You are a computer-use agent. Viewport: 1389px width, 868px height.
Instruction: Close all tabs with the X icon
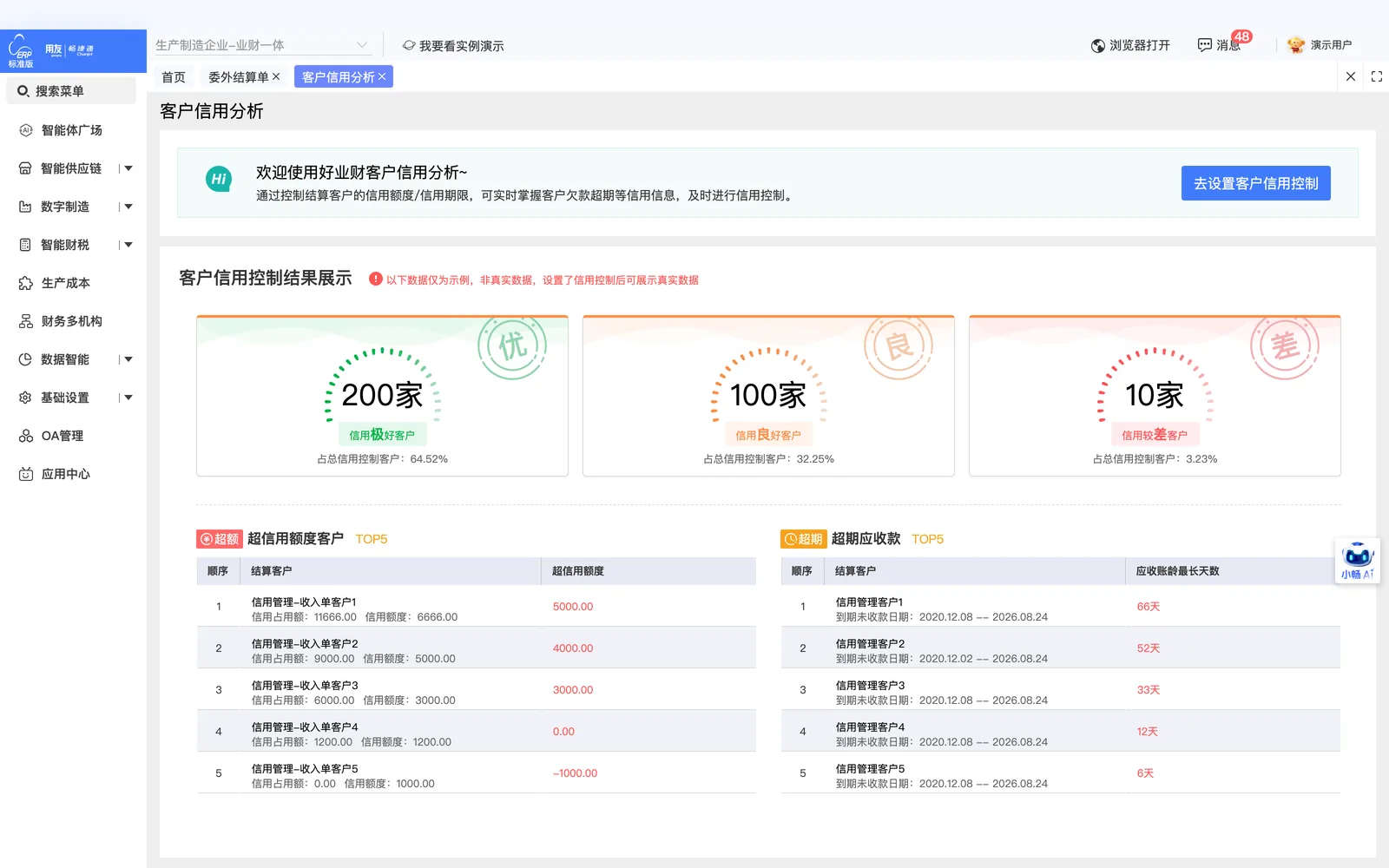click(1351, 76)
